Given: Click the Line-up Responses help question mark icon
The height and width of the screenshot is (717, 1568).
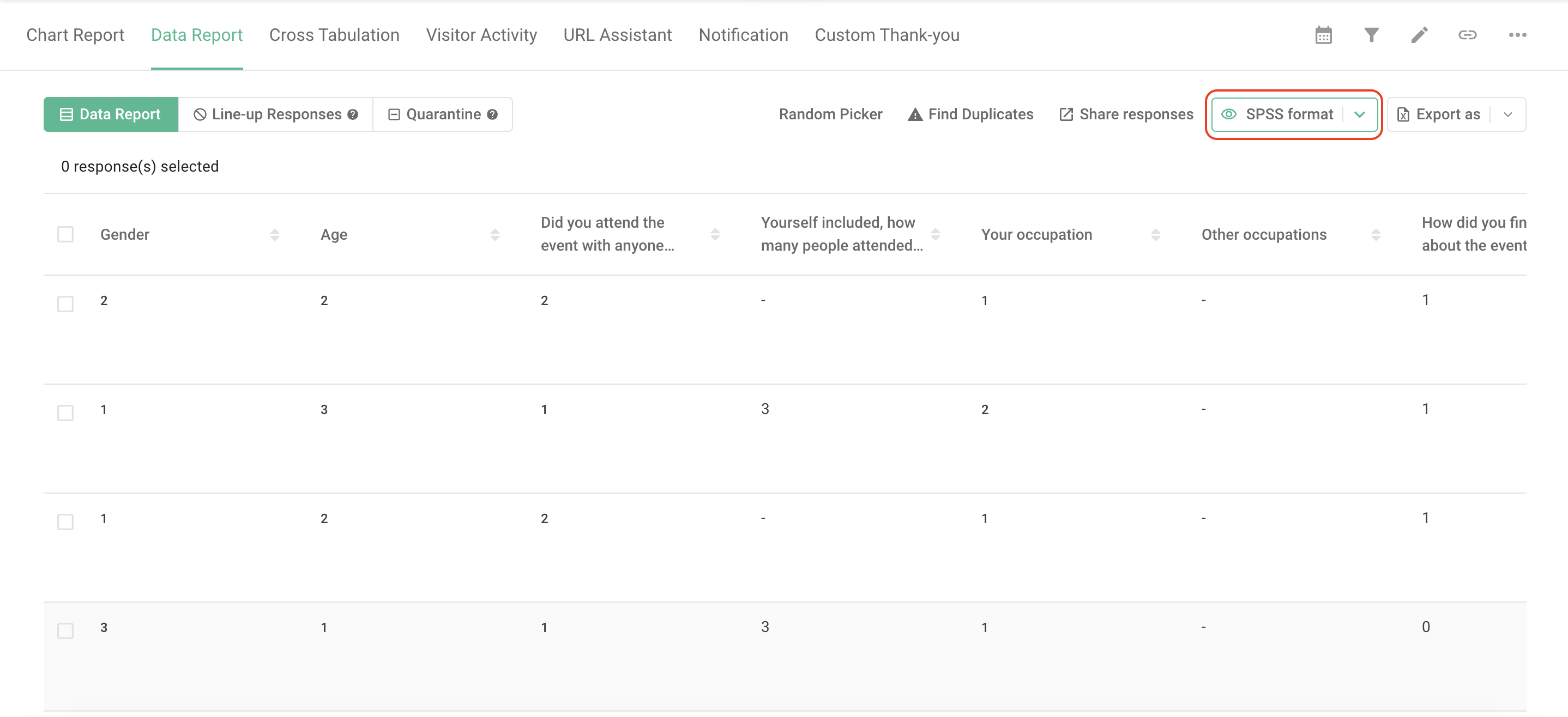Looking at the screenshot, I should pos(353,114).
